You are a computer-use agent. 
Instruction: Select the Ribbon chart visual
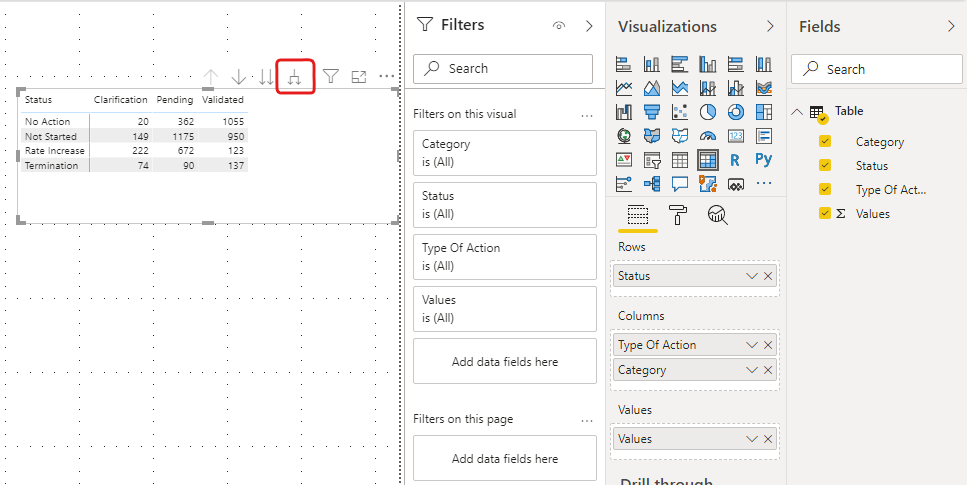click(763, 88)
